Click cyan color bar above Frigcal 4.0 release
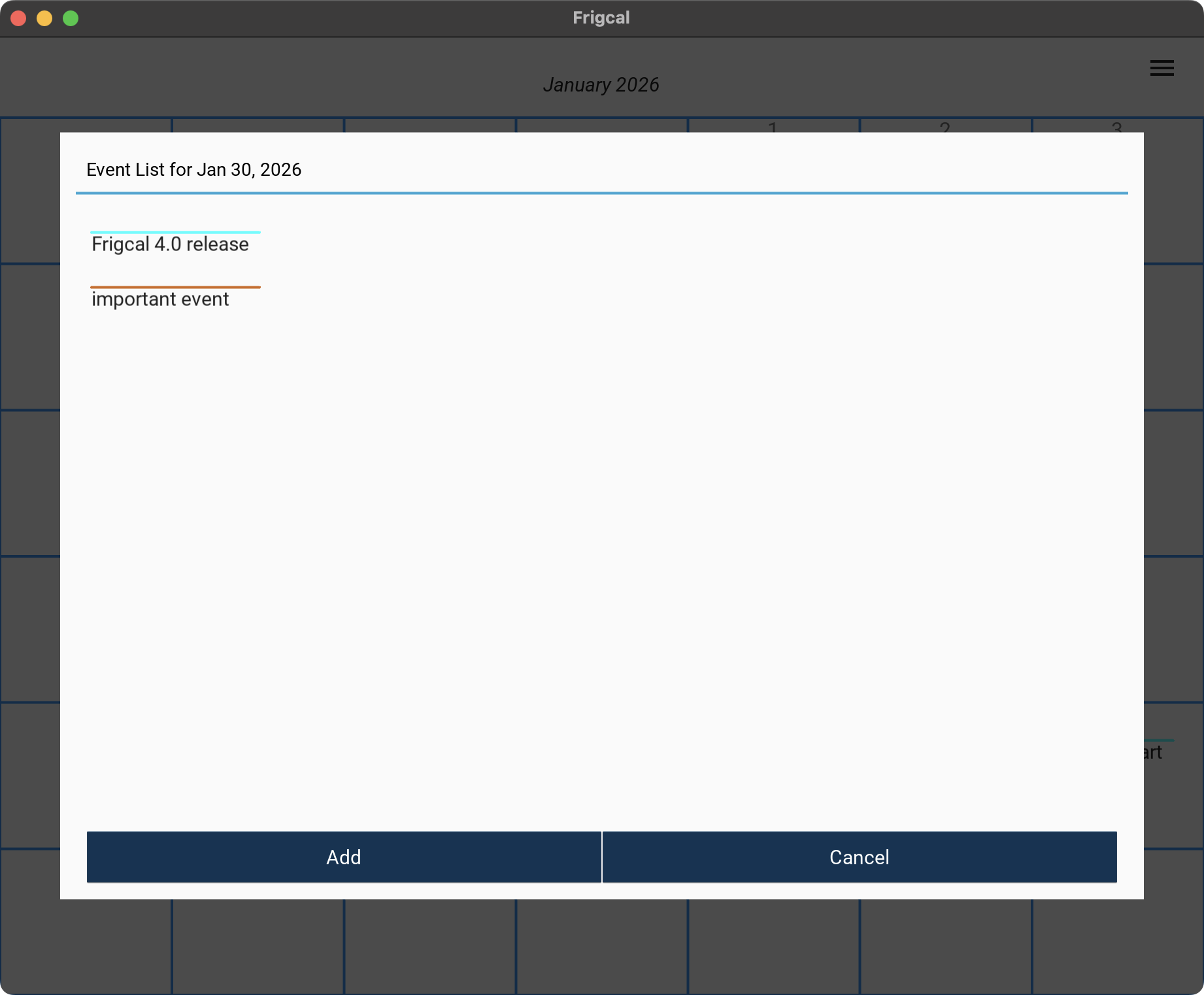Screen dimensions: 1204x995 point(175,232)
